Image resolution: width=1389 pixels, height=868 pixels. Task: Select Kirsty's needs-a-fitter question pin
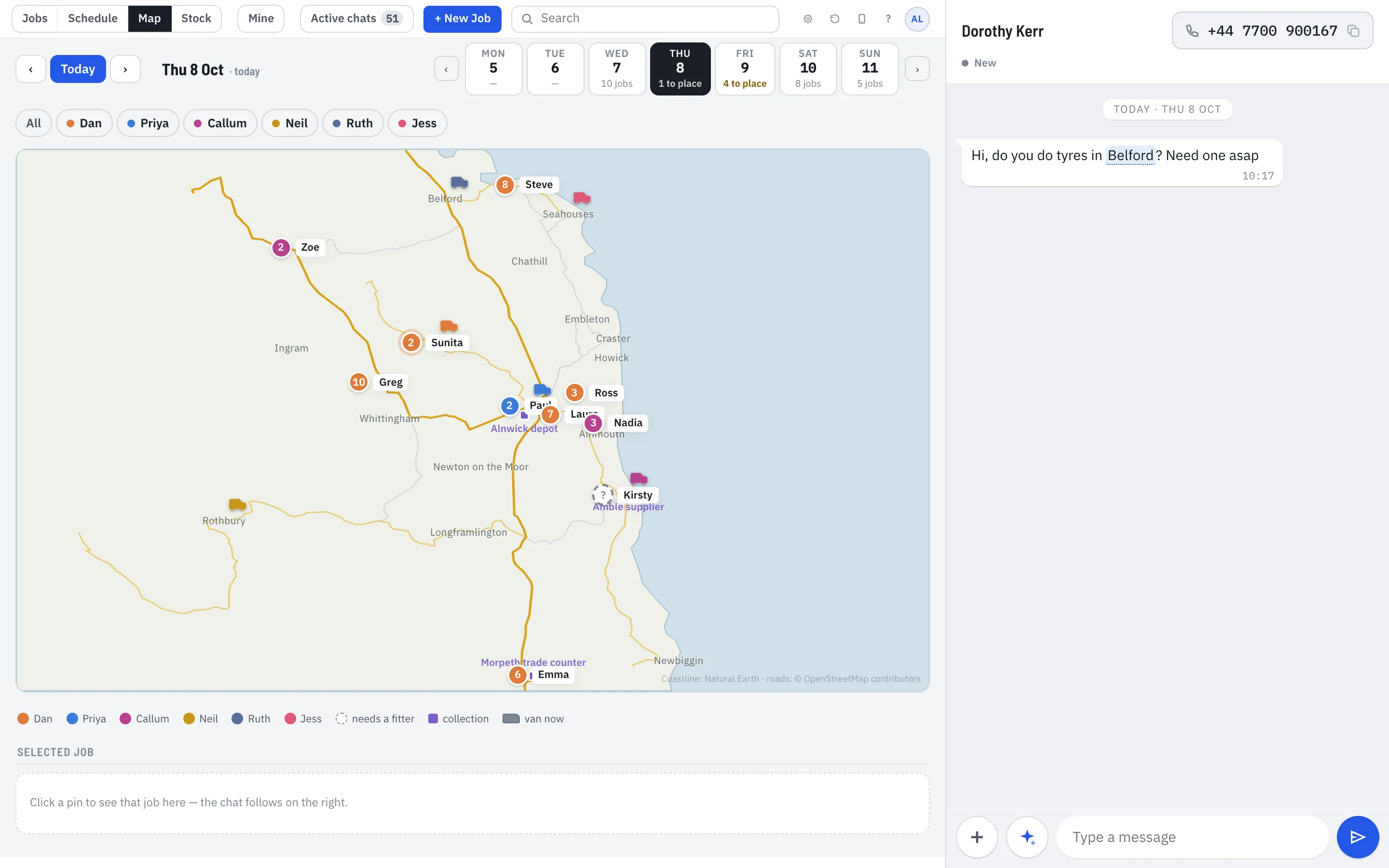(x=603, y=495)
